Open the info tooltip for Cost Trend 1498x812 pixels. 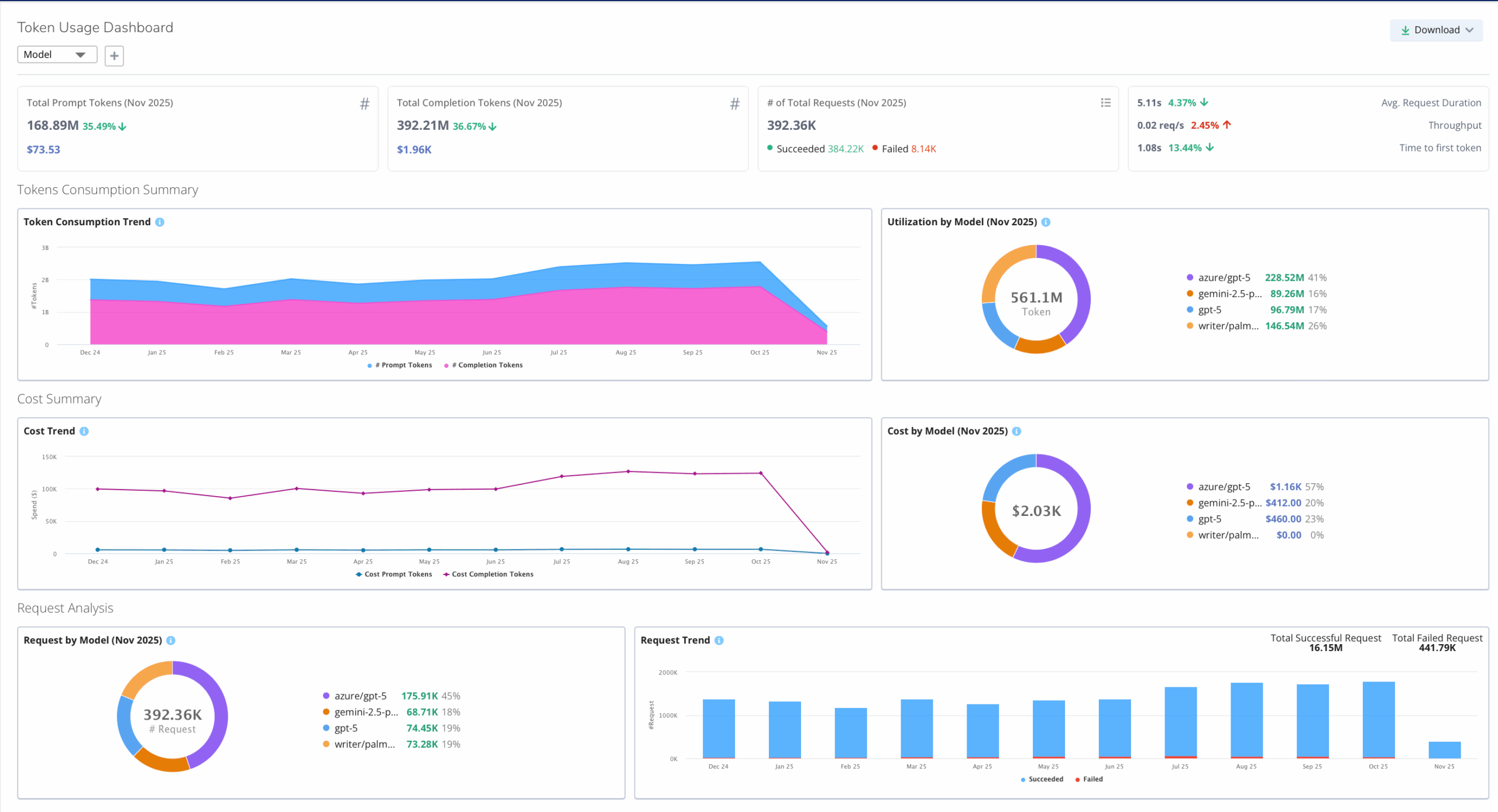point(84,431)
